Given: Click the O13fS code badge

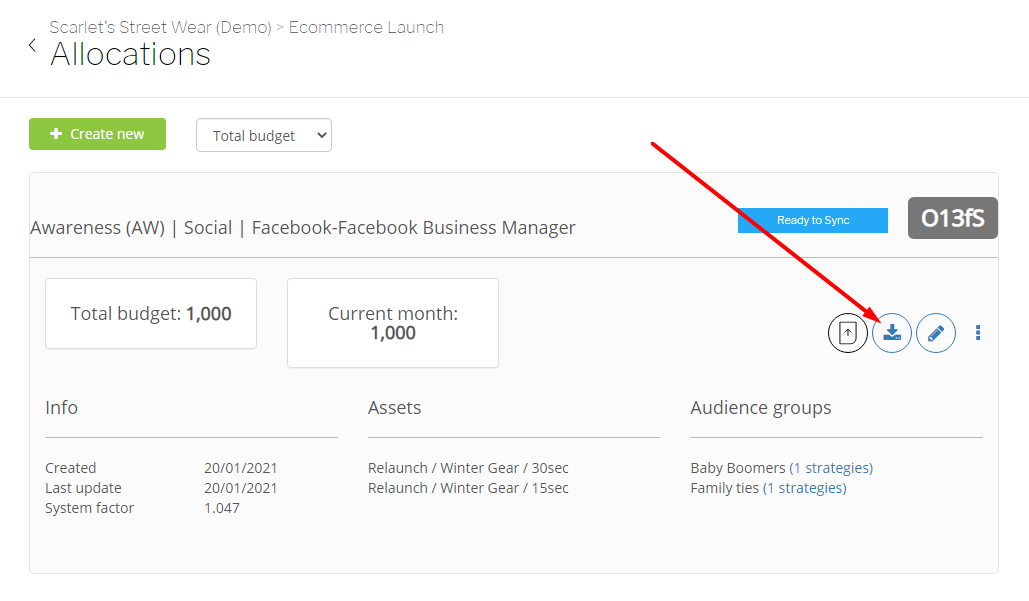Looking at the screenshot, I should pos(952,218).
